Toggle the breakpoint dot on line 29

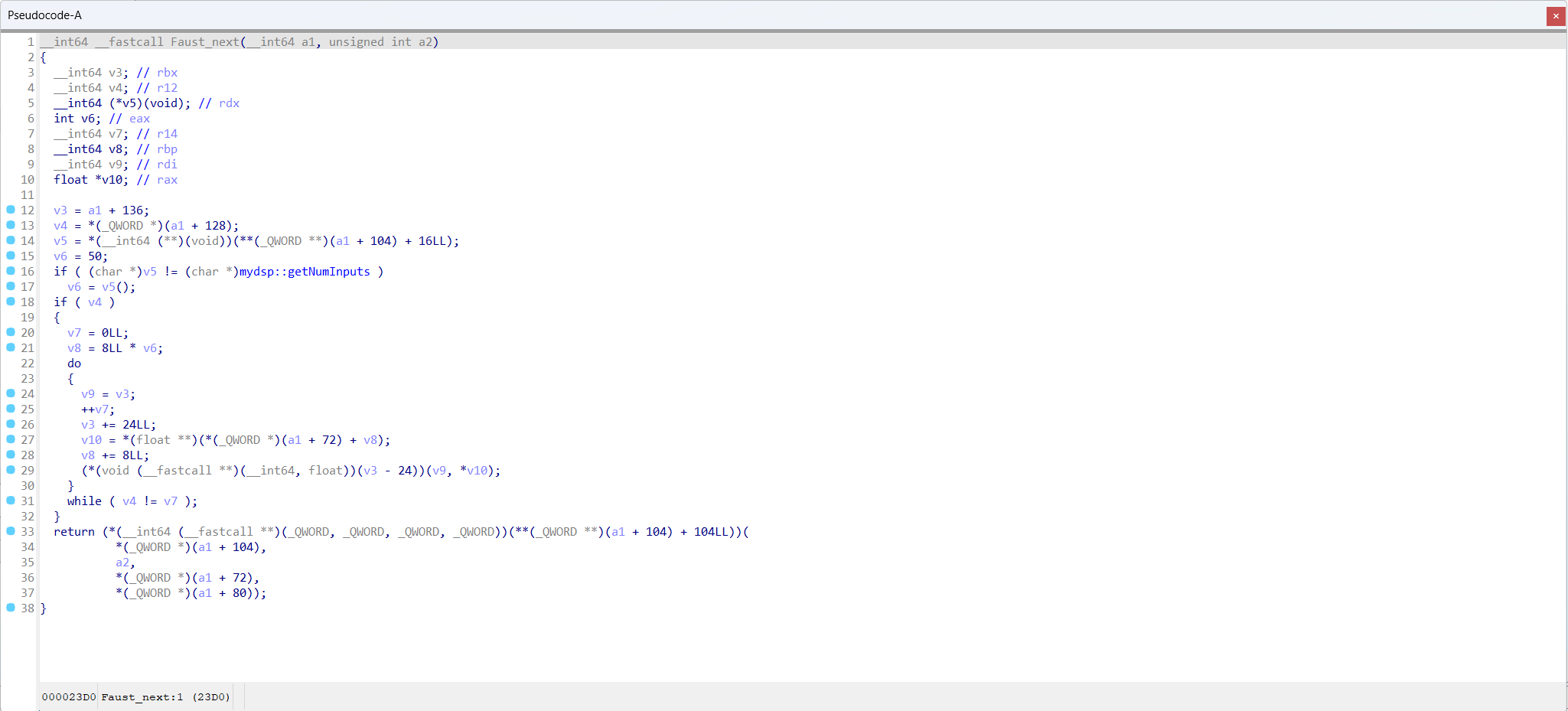click(x=11, y=470)
